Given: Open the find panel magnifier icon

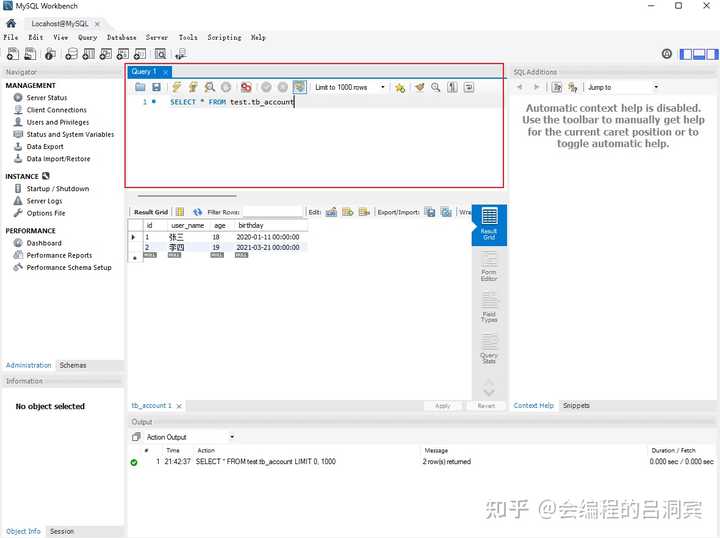Looking at the screenshot, I should (x=435, y=87).
